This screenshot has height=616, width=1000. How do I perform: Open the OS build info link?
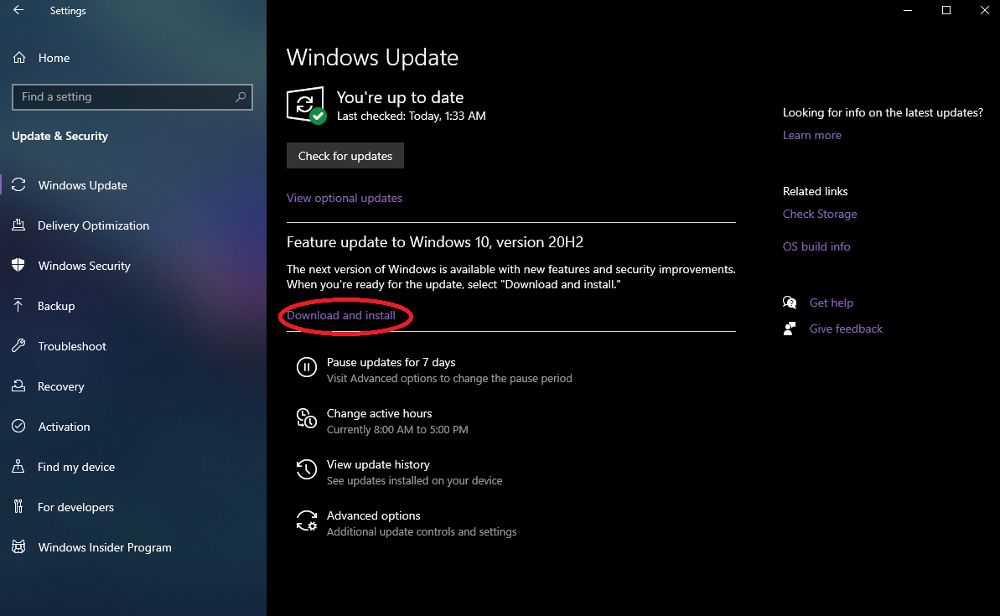click(816, 247)
